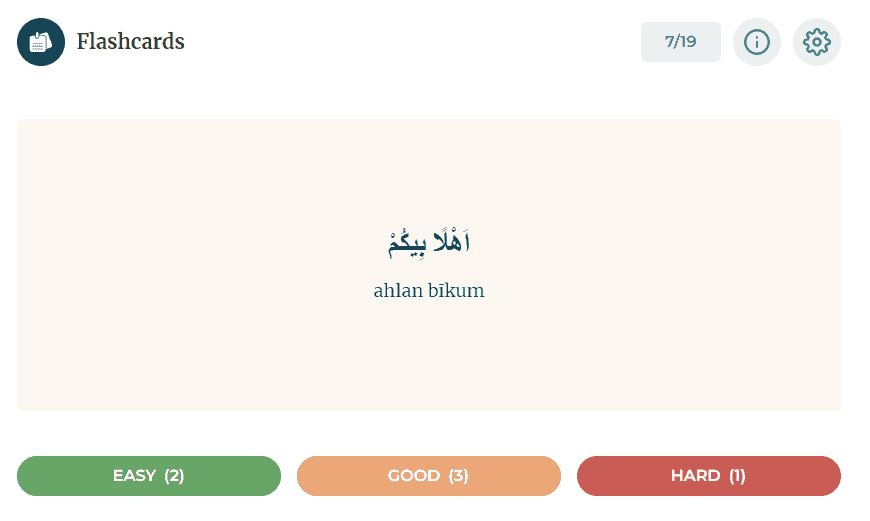Click the (1) count on Hard button

click(x=737, y=476)
